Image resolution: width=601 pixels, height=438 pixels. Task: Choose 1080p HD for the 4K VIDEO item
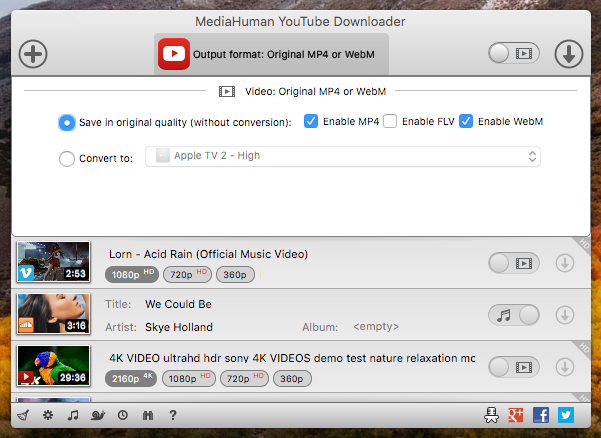189,379
